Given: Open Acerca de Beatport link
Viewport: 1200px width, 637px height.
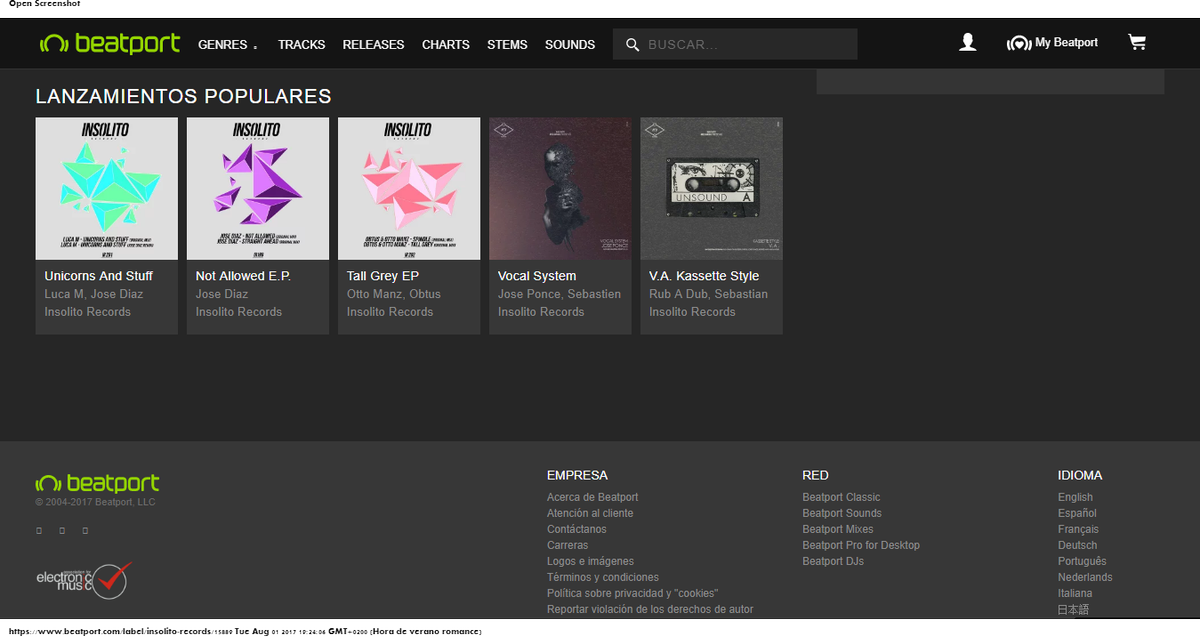Looking at the screenshot, I should coord(592,497).
